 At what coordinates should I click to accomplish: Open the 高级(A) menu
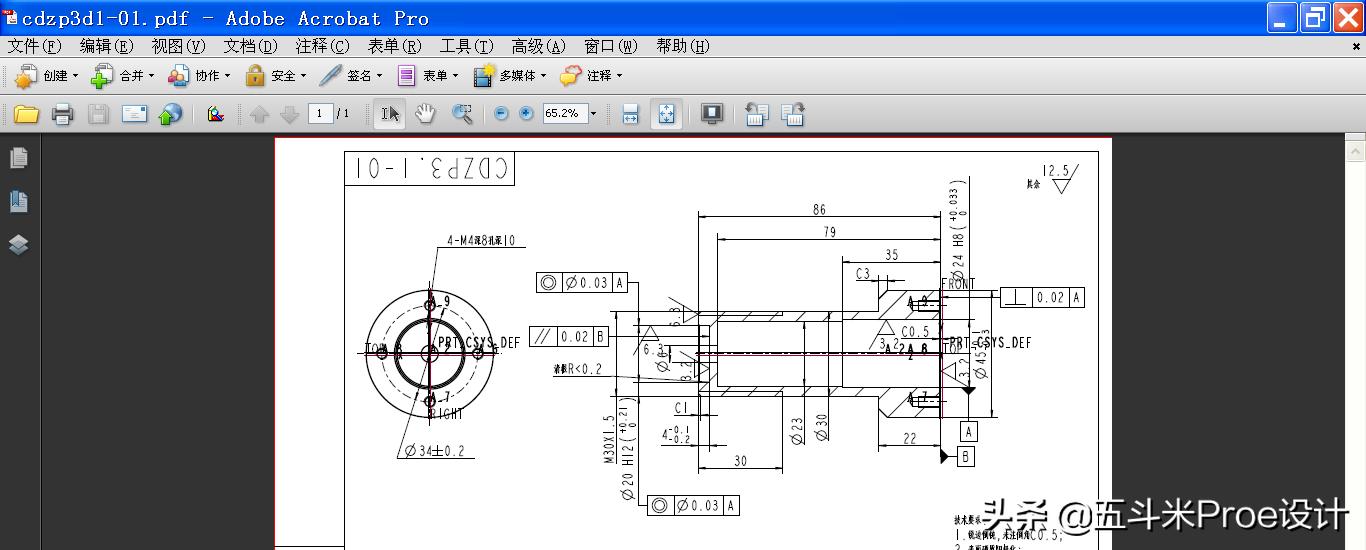point(539,46)
